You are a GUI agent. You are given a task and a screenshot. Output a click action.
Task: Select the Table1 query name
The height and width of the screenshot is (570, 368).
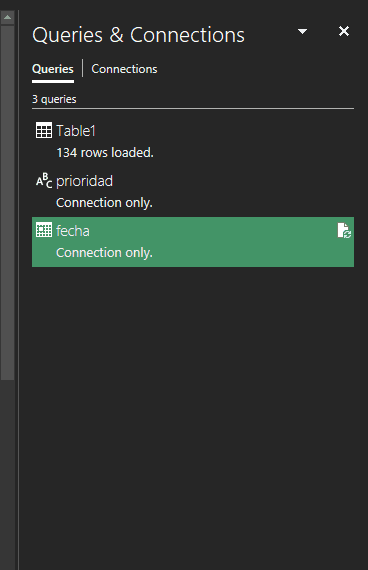[x=76, y=131]
